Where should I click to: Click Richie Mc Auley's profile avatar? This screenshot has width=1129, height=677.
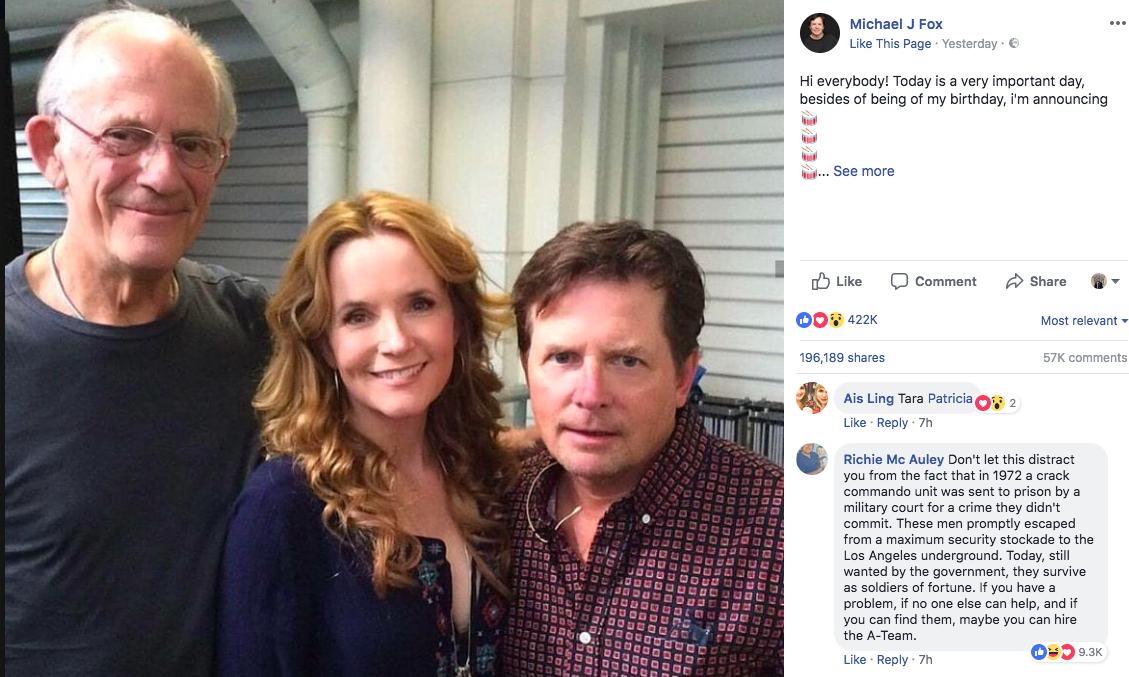(812, 459)
